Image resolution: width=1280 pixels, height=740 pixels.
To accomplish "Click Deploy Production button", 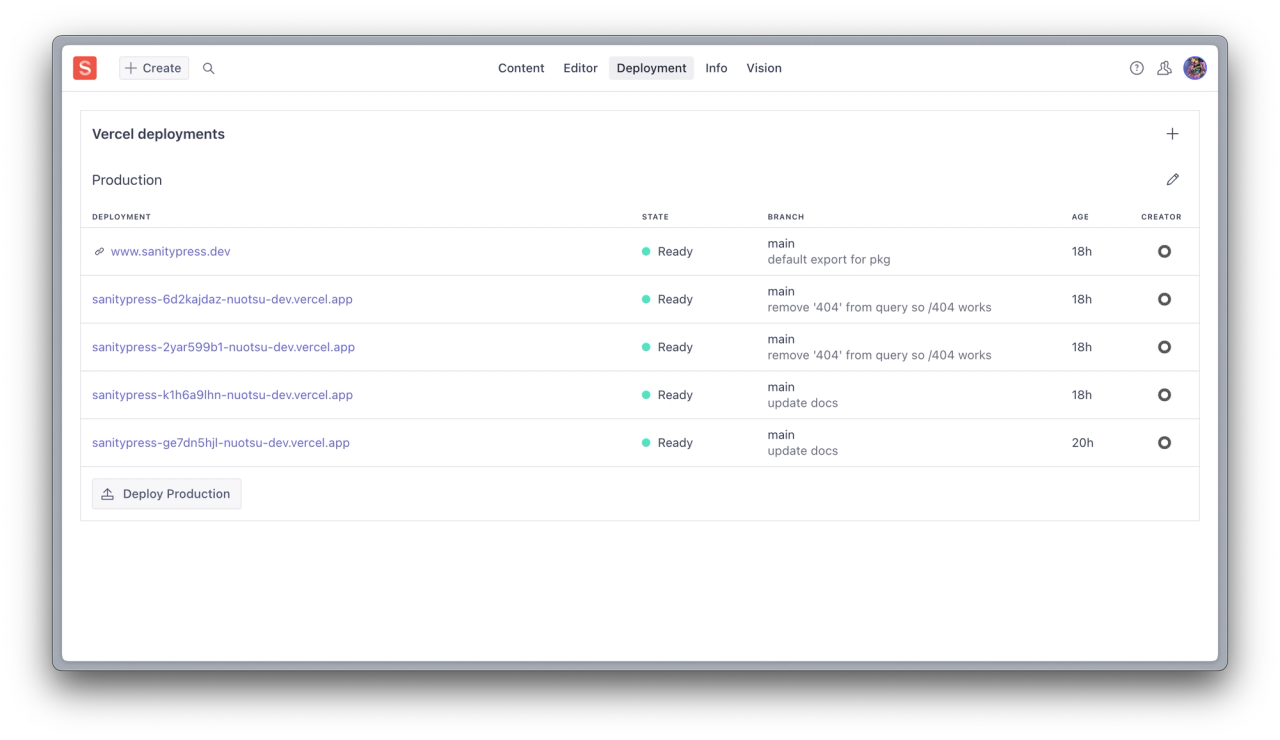I will (x=166, y=494).
